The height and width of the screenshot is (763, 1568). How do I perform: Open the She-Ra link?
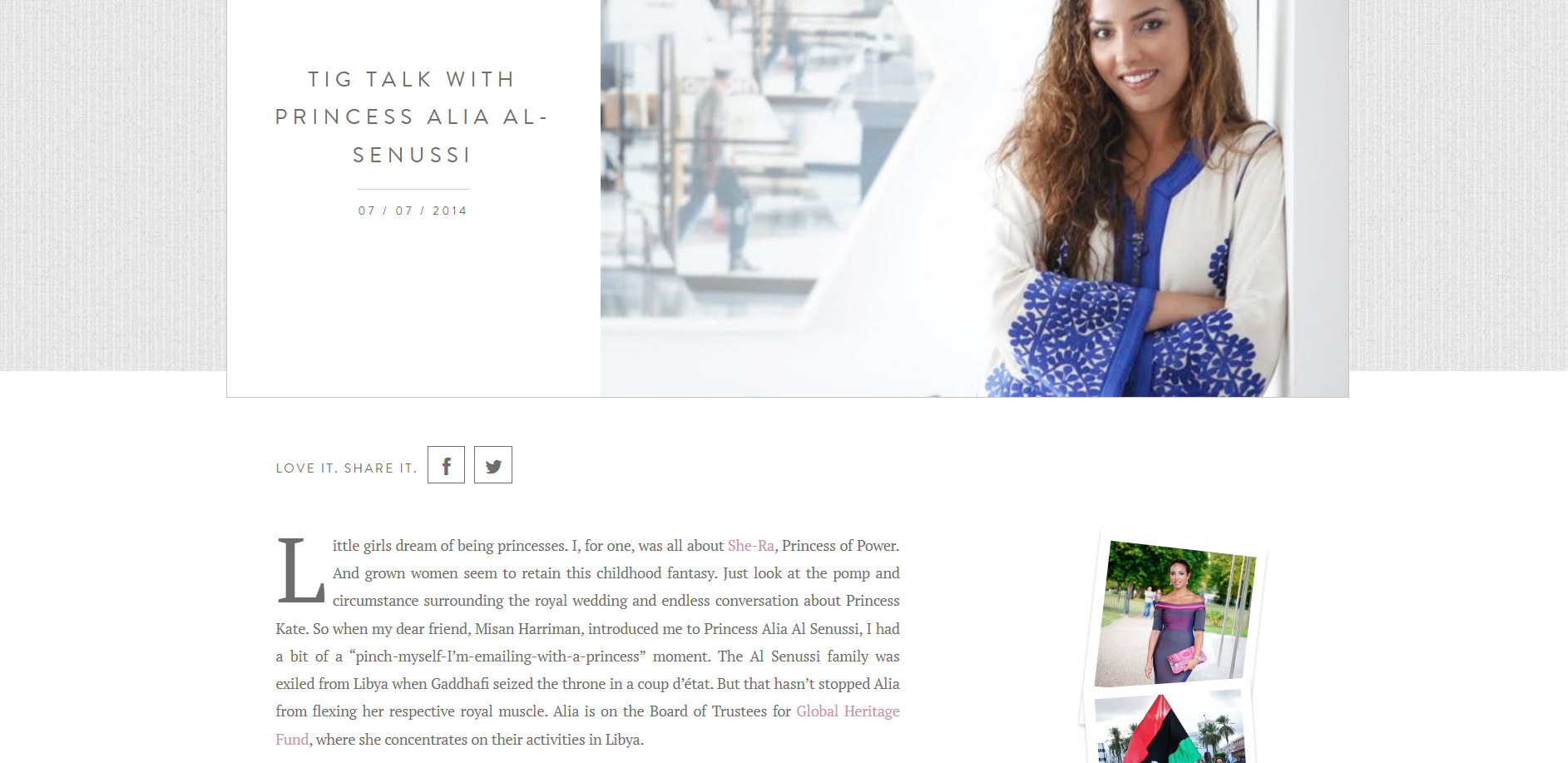click(751, 546)
